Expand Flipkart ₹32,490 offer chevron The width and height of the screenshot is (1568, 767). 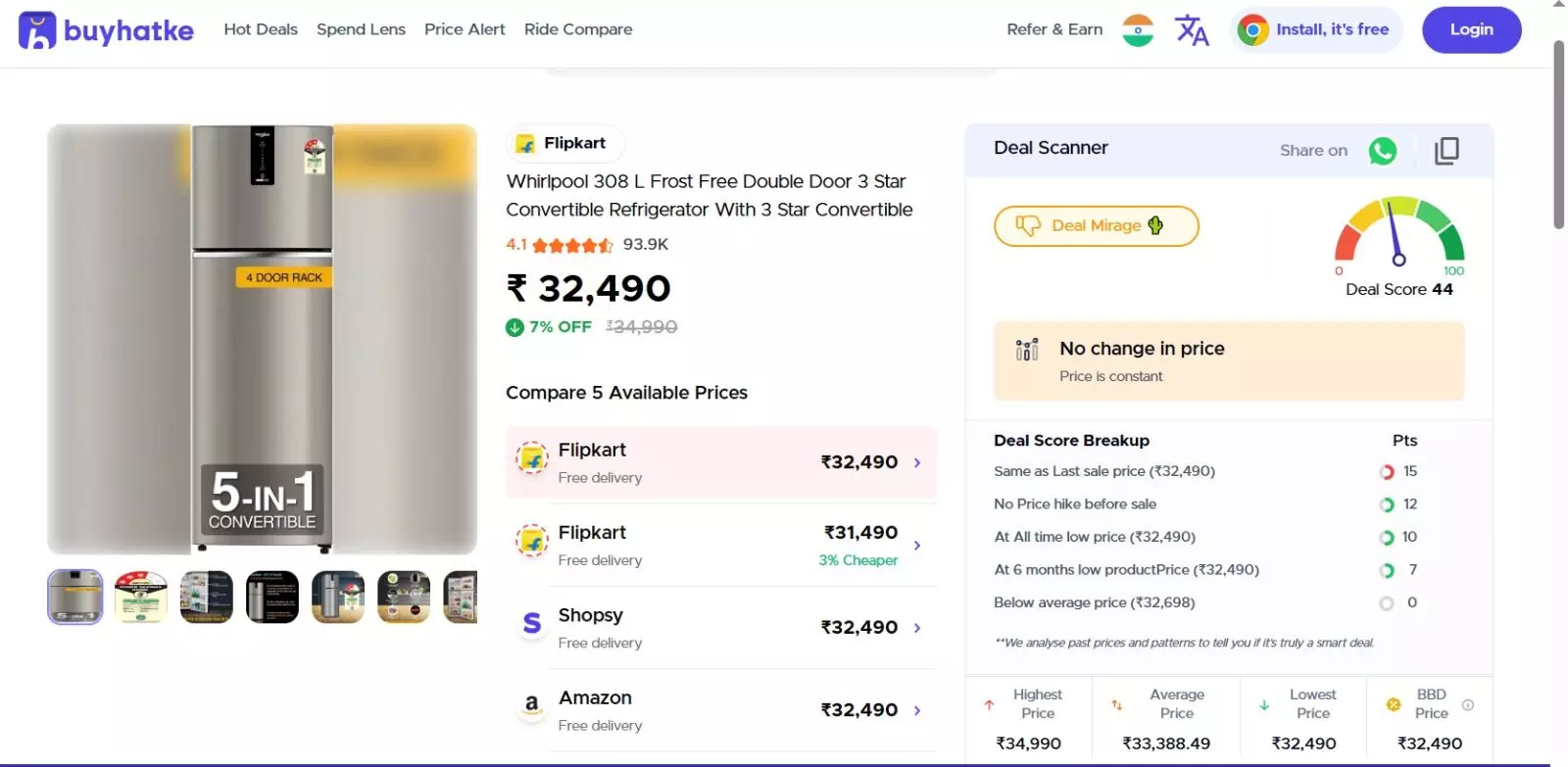pyautogui.click(x=917, y=462)
